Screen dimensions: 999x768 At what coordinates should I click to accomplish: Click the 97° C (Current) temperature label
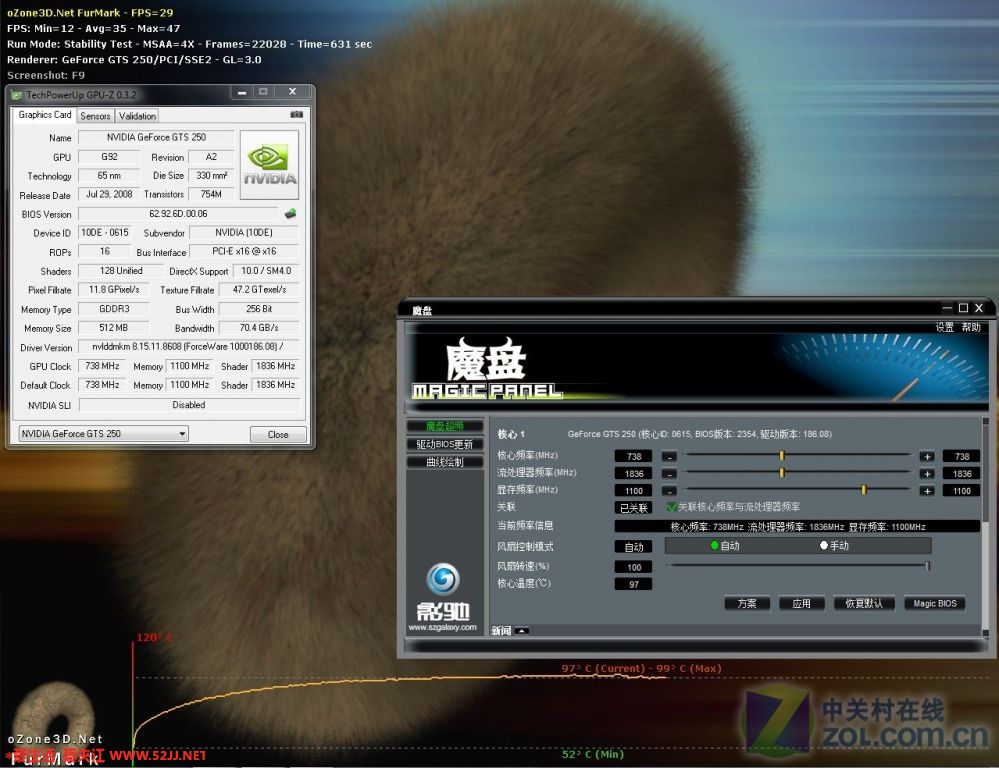[x=603, y=668]
